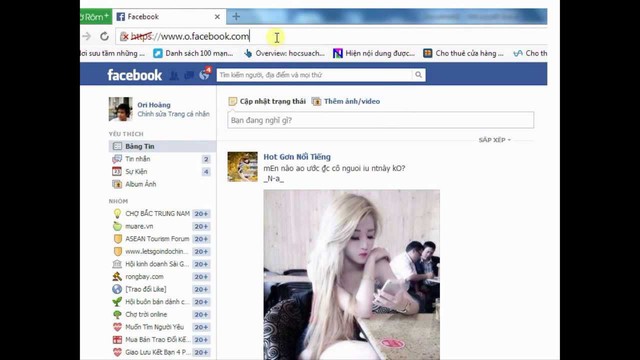Click the Album Ảnh icon
640x360 pixels.
[117, 184]
